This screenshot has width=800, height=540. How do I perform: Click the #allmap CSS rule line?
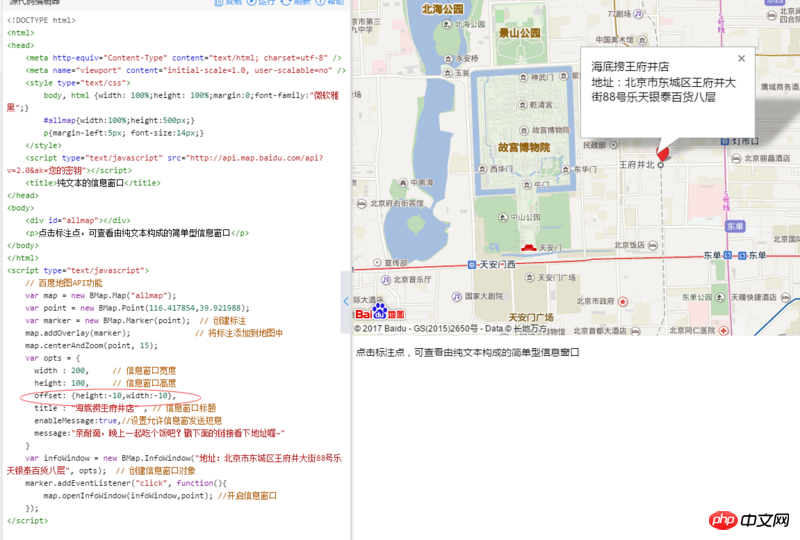119,120
